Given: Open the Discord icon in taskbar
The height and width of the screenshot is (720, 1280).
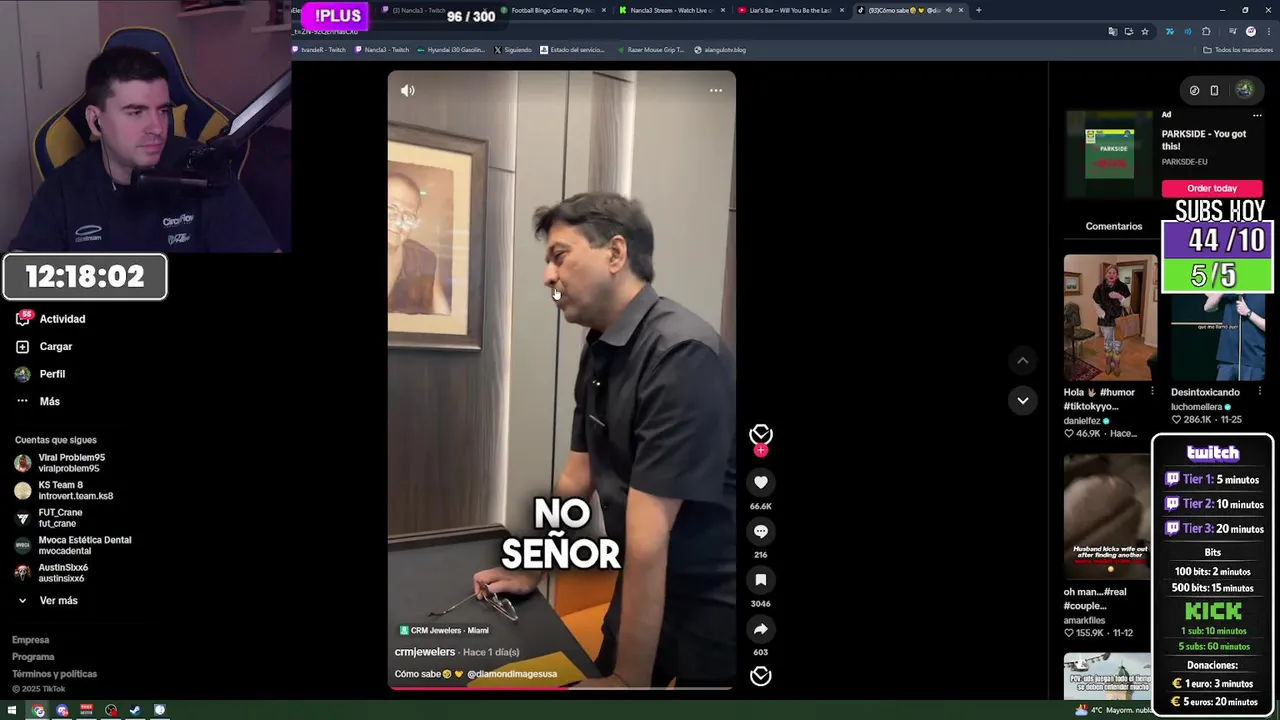Looking at the screenshot, I should [62, 711].
